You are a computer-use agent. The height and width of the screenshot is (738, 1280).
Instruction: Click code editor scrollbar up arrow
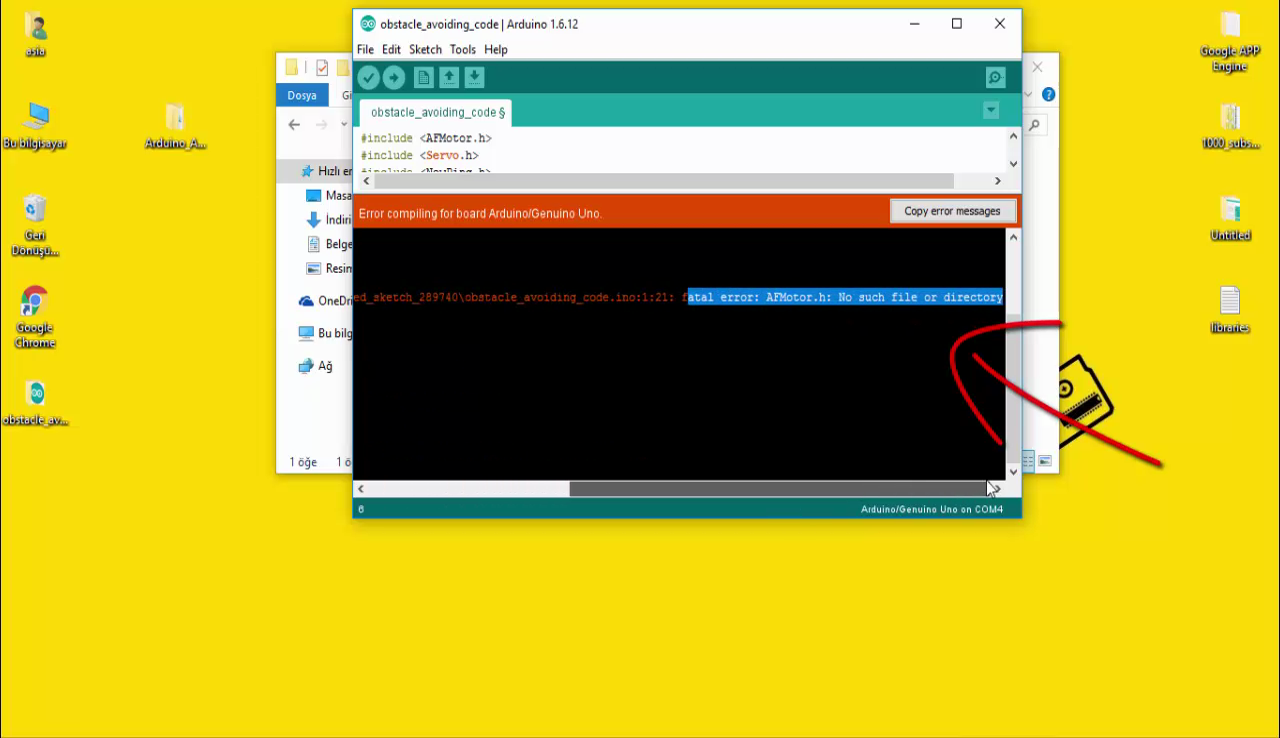point(1013,137)
